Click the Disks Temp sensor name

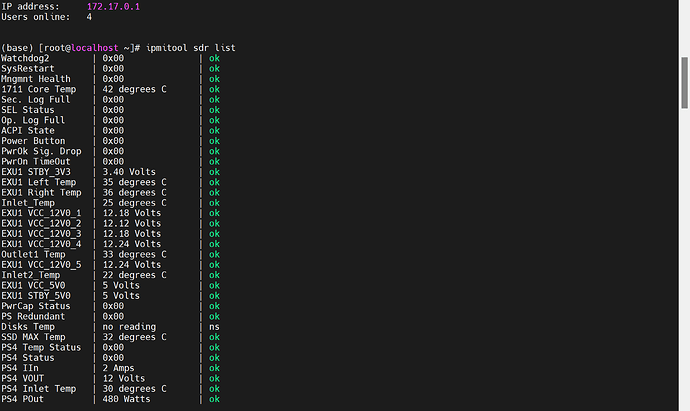(x=31, y=325)
